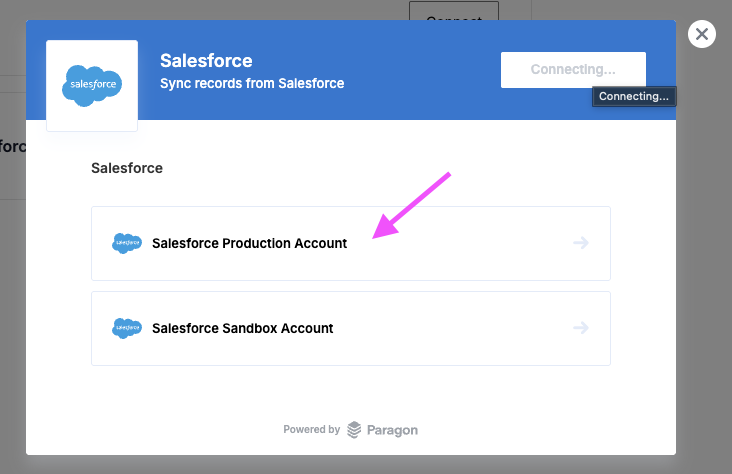The image size is (732, 474).
Task: Select Salesforce Production Account option
Action: [351, 243]
